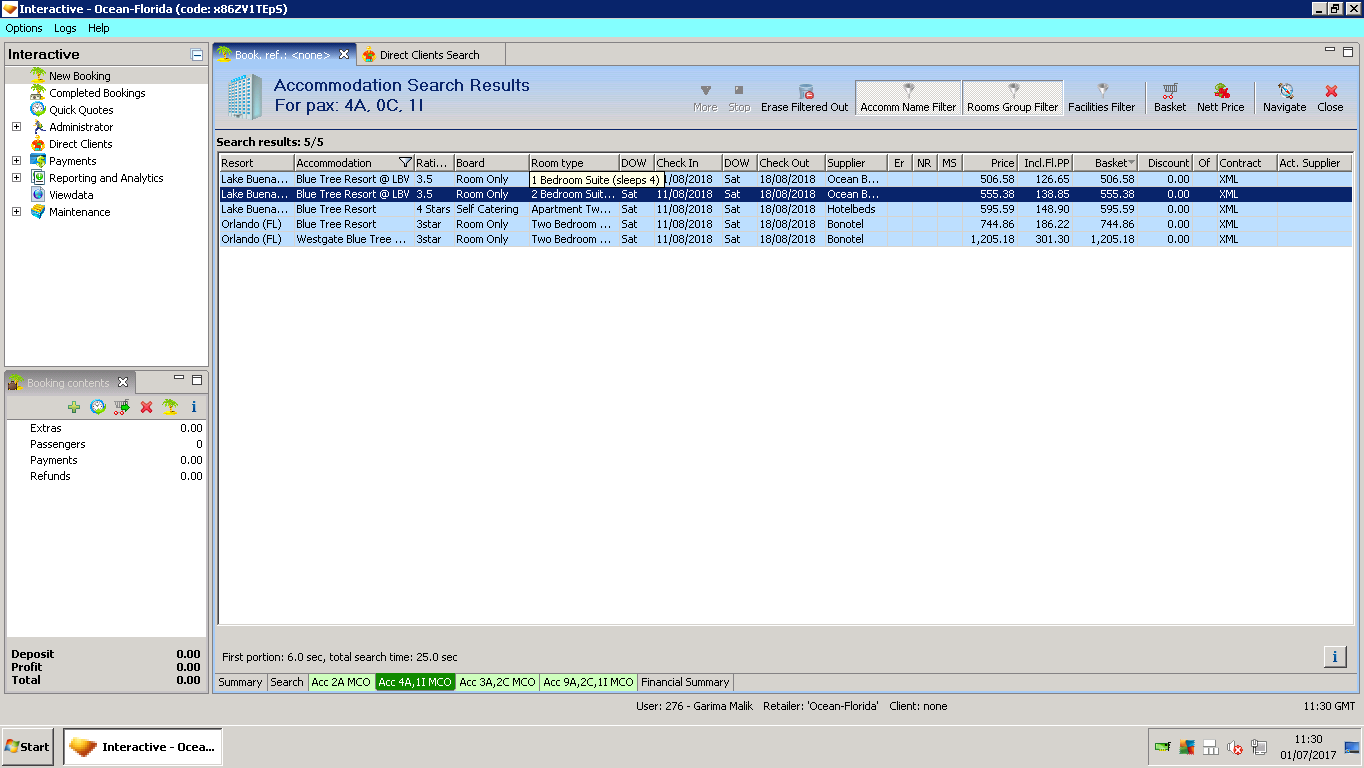Toggle the Facilities Filter

point(1101,98)
